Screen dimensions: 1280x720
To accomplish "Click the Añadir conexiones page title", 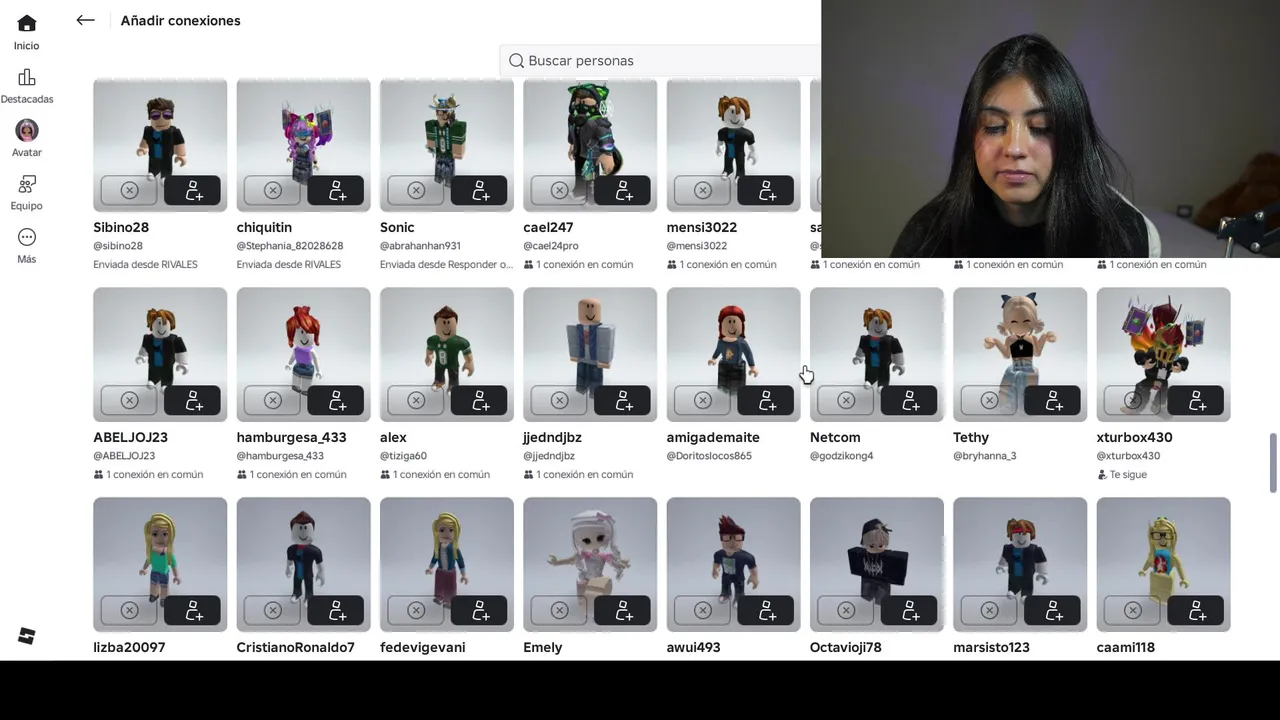I will tap(180, 20).
